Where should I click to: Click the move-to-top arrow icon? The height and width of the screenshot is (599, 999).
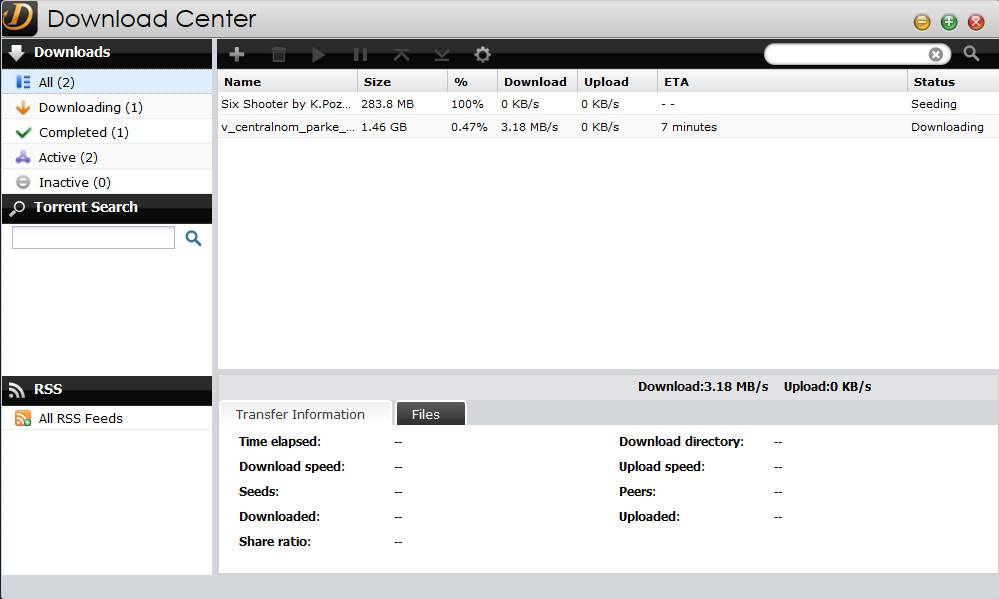click(x=401, y=55)
